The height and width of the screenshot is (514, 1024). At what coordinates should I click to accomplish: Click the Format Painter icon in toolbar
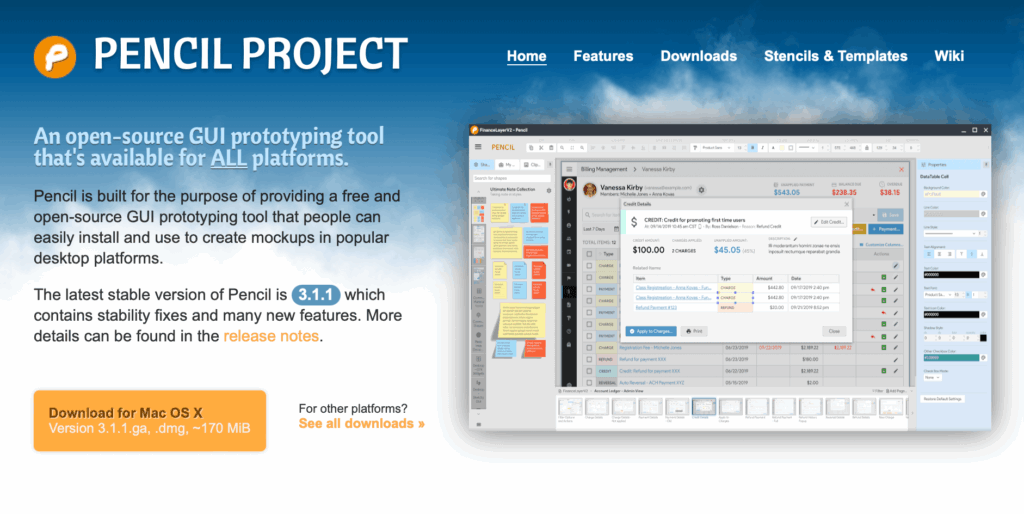pos(695,148)
